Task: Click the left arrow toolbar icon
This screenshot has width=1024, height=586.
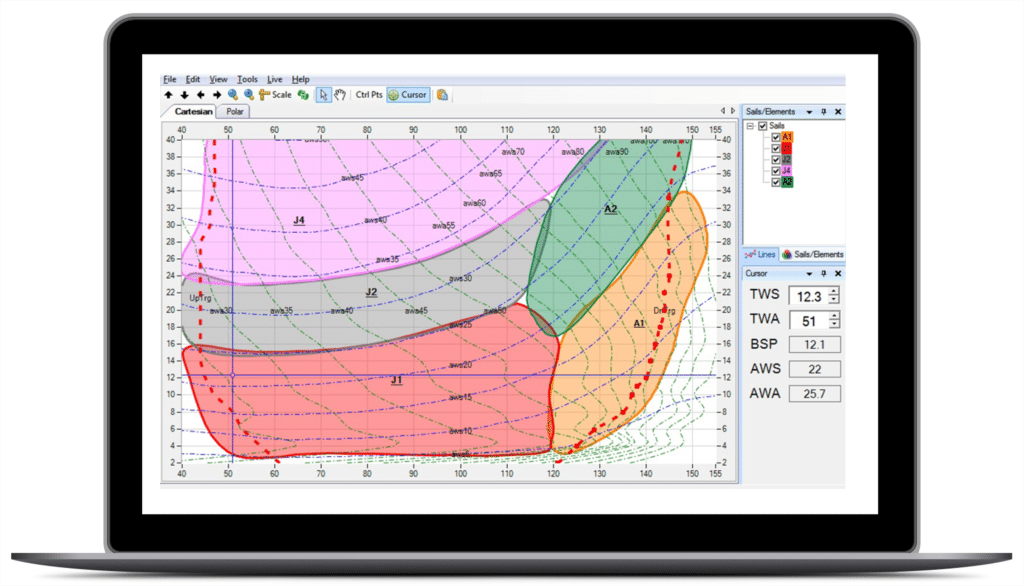Action: pyautogui.click(x=200, y=95)
